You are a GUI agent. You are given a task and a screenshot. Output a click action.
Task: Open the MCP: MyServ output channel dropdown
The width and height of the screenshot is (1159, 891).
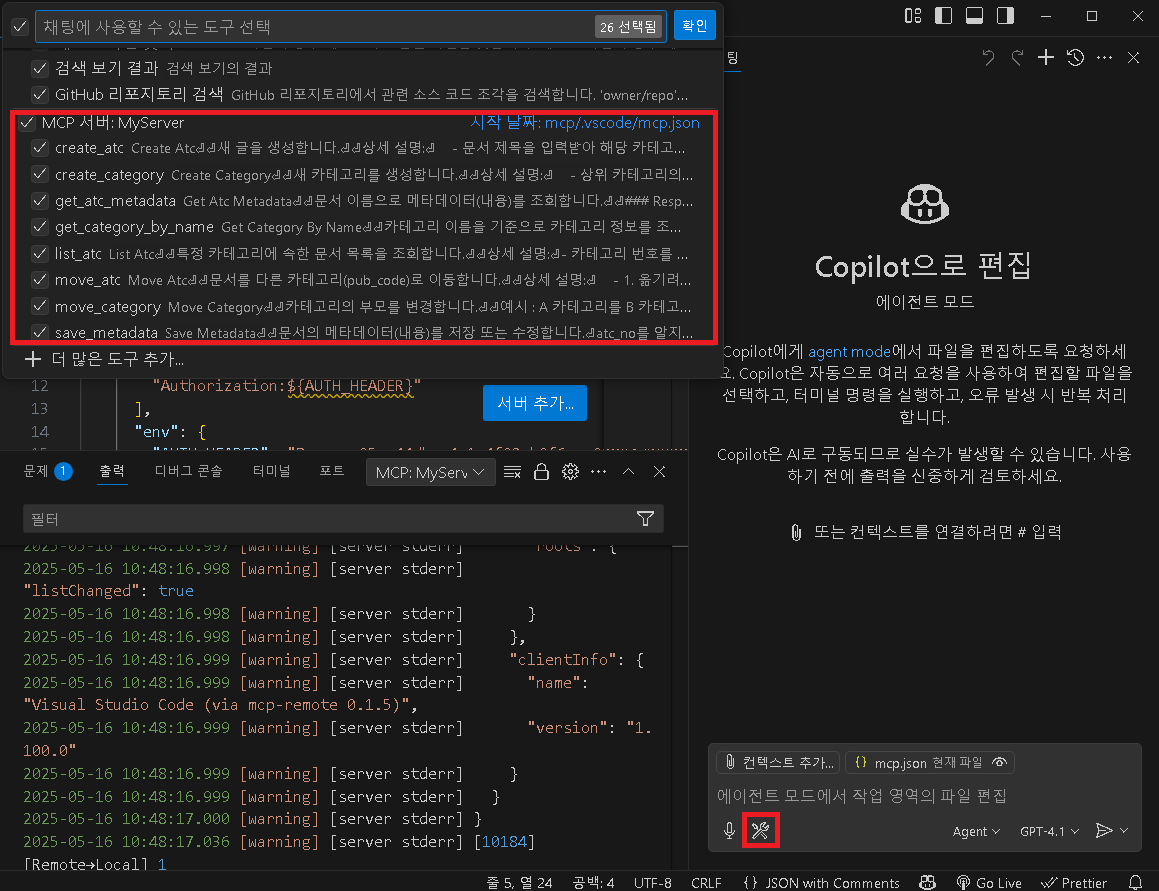tap(429, 472)
